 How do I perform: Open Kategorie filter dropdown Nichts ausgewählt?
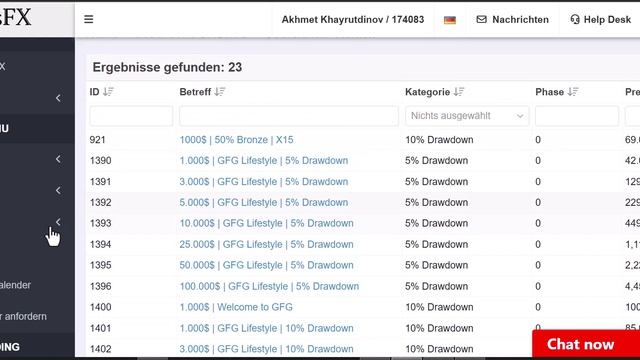coord(467,116)
